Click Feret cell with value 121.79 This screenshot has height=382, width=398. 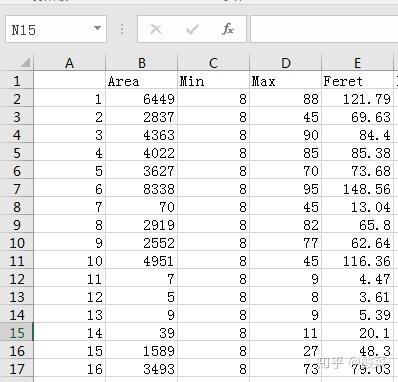(358, 99)
